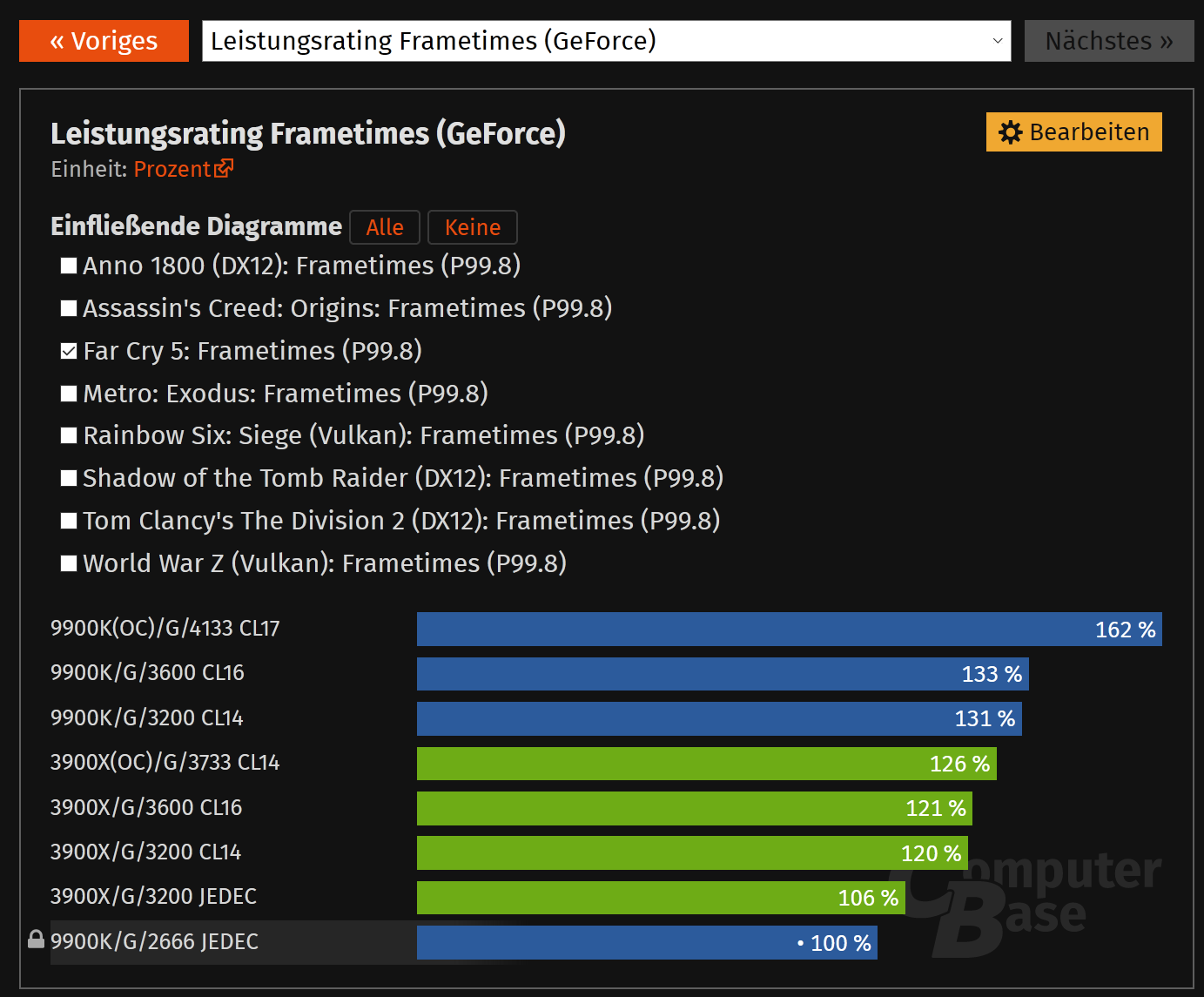Select the 3900X(OC)/G/3733 CL14 row label
The width and height of the screenshot is (1204, 997).
(165, 763)
